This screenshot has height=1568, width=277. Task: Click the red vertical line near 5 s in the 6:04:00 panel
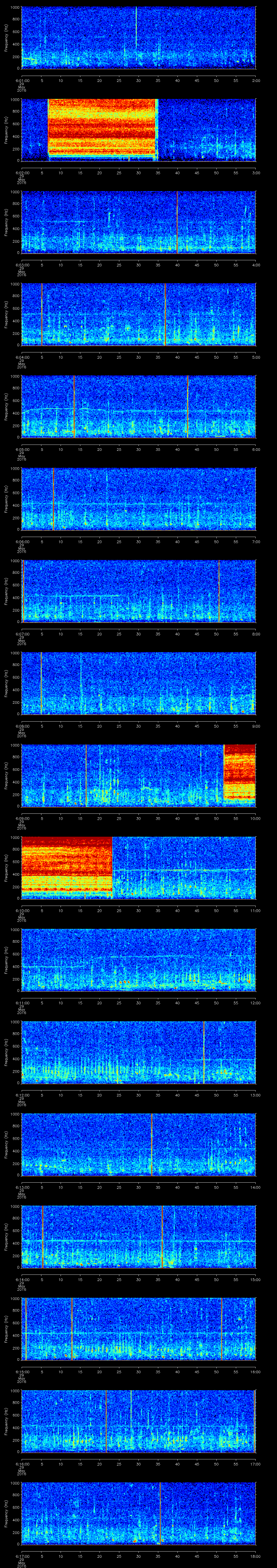point(41,314)
